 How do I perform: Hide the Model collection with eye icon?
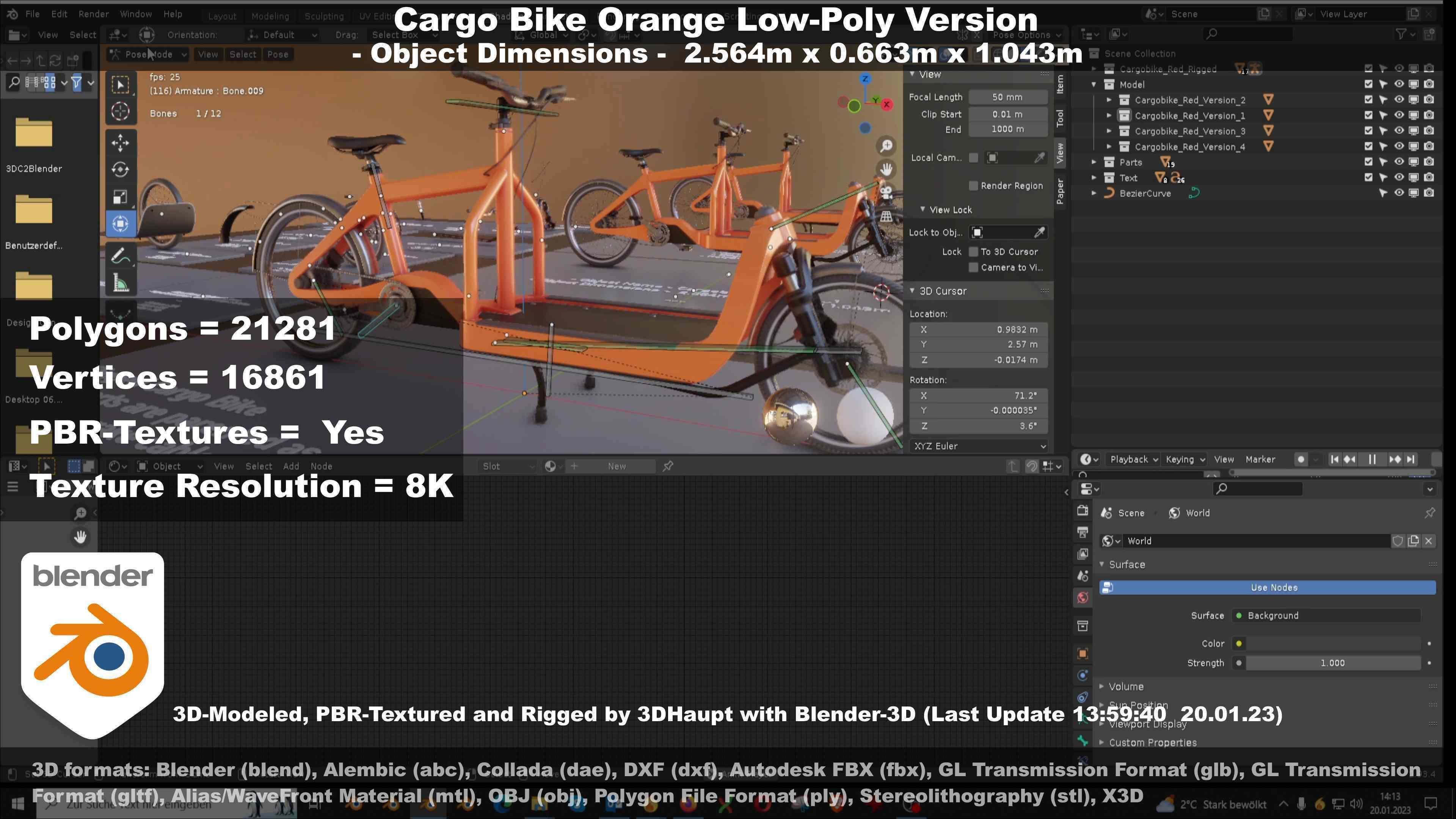[x=1398, y=84]
